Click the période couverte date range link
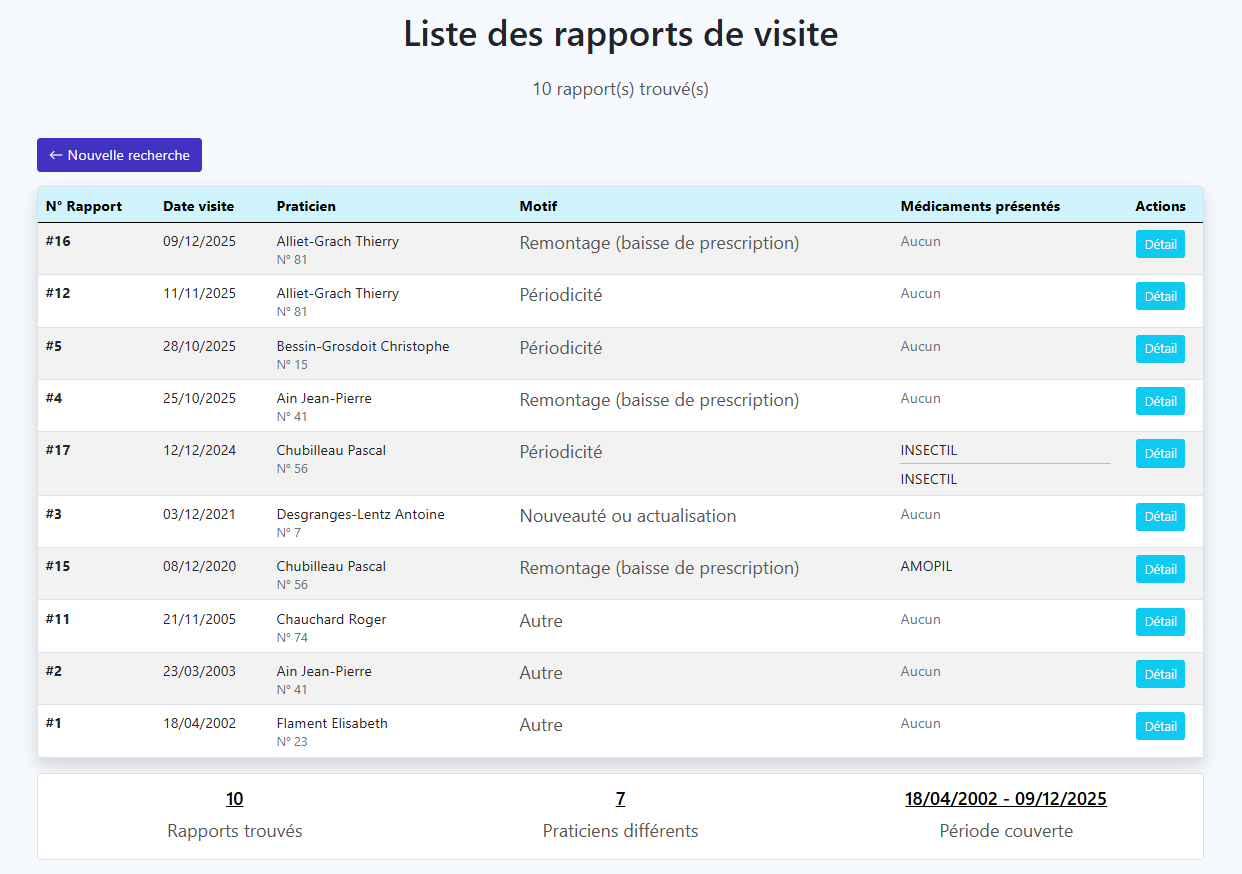The image size is (1242, 874). (1005, 799)
